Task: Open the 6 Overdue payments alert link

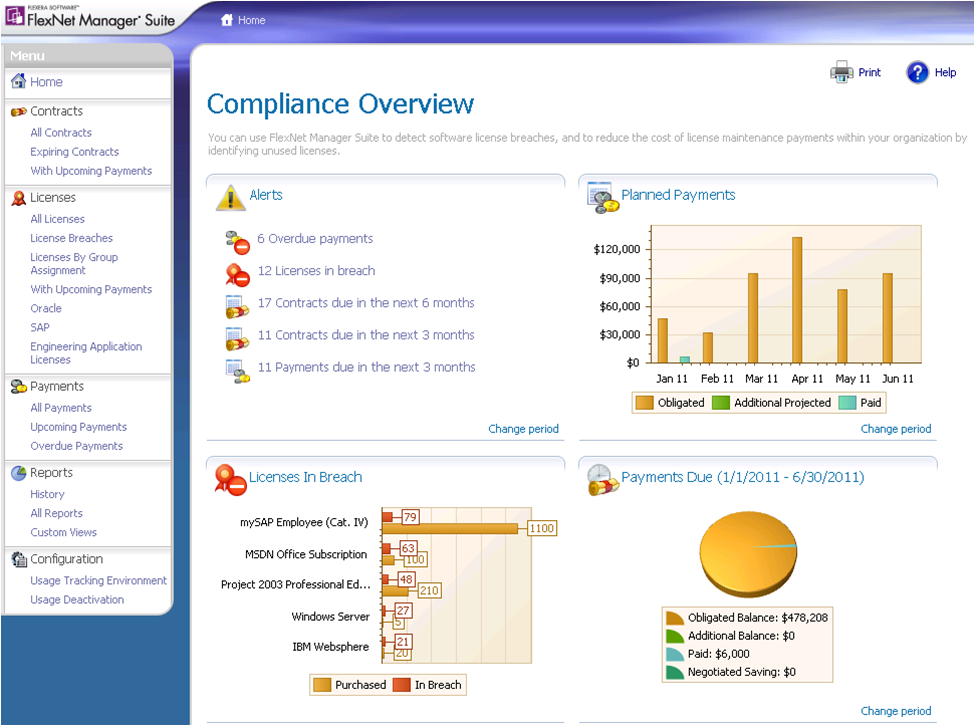Action: tap(314, 239)
